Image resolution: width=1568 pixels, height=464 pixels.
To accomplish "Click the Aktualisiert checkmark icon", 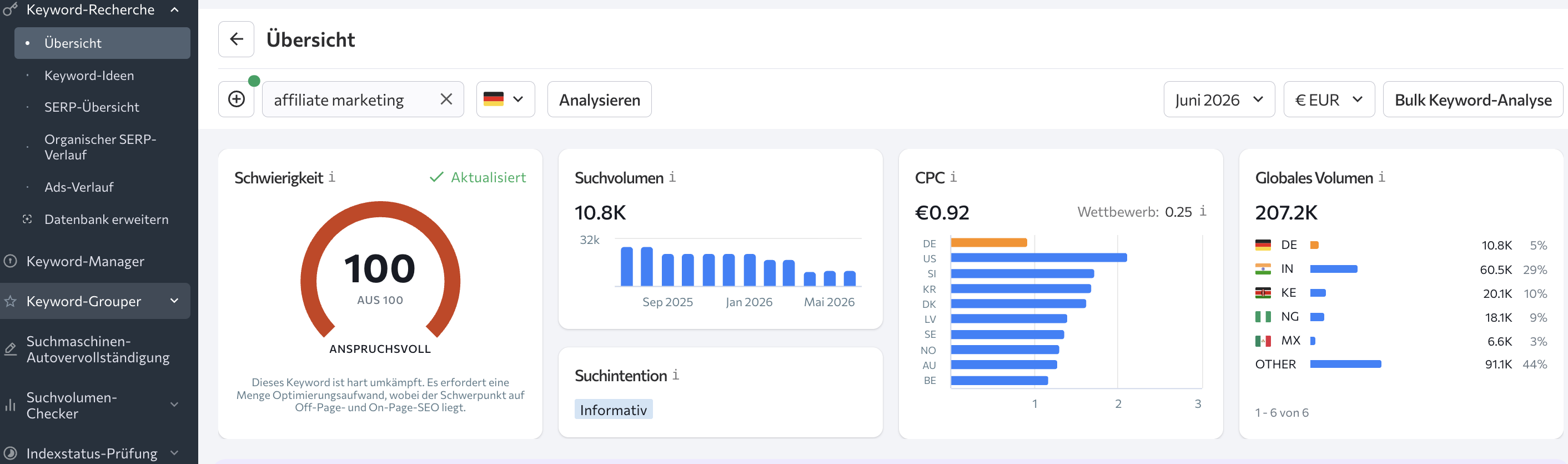I will 436,177.
